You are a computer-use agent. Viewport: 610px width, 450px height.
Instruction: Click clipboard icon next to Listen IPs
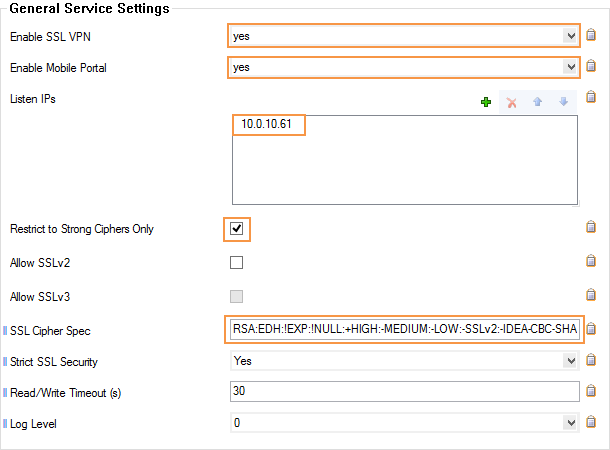(591, 96)
